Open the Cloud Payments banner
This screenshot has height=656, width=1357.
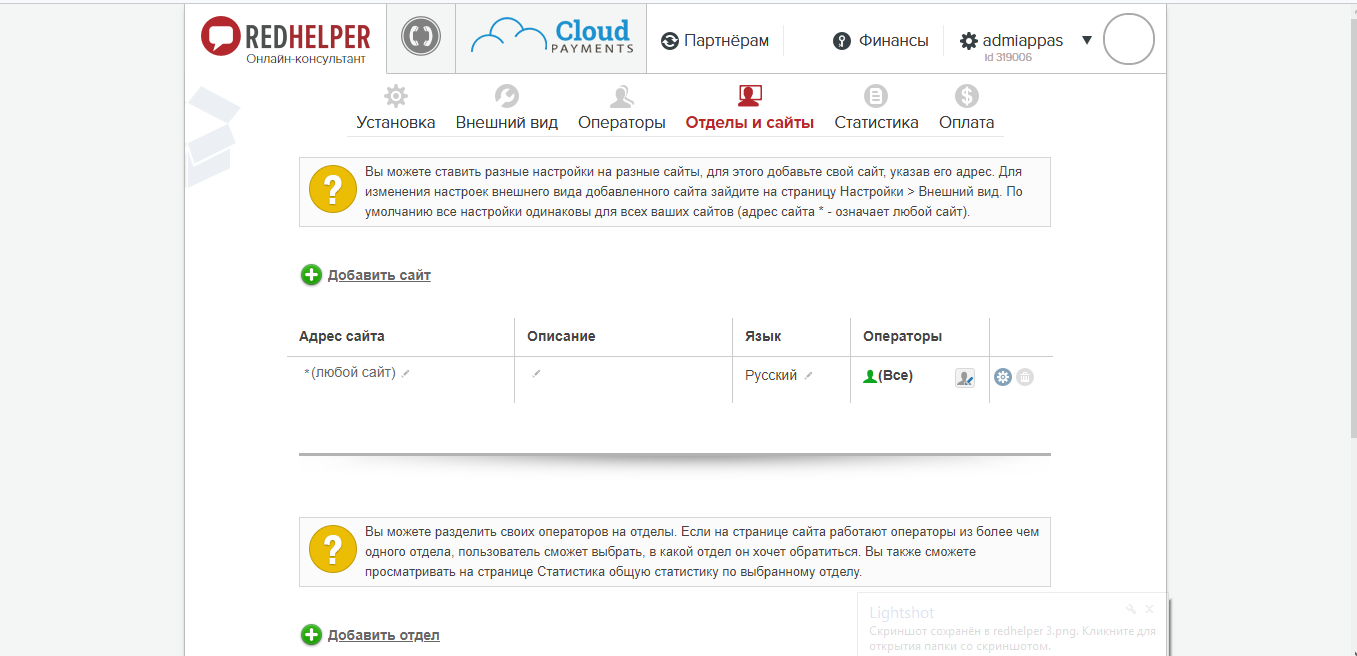coord(551,38)
